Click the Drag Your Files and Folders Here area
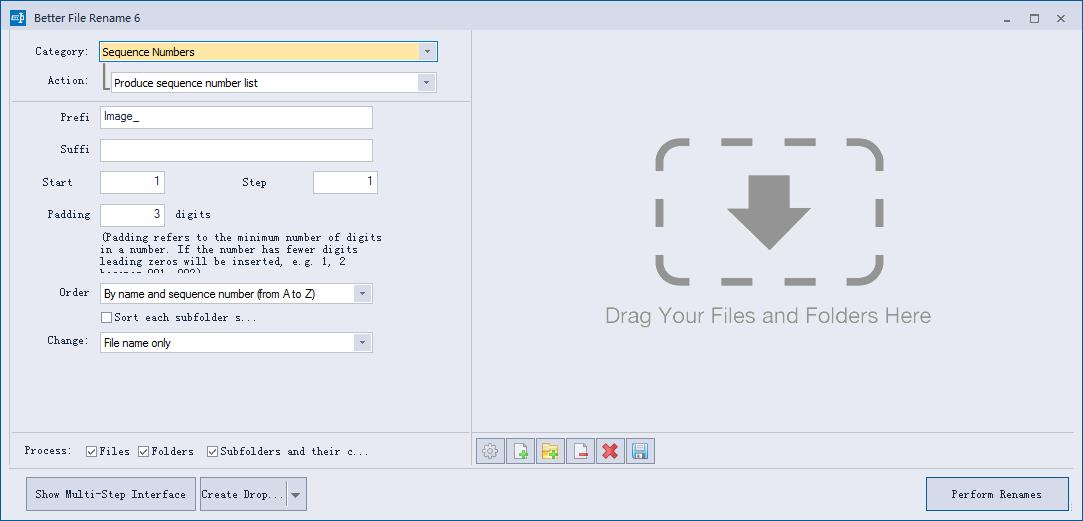 click(x=769, y=232)
